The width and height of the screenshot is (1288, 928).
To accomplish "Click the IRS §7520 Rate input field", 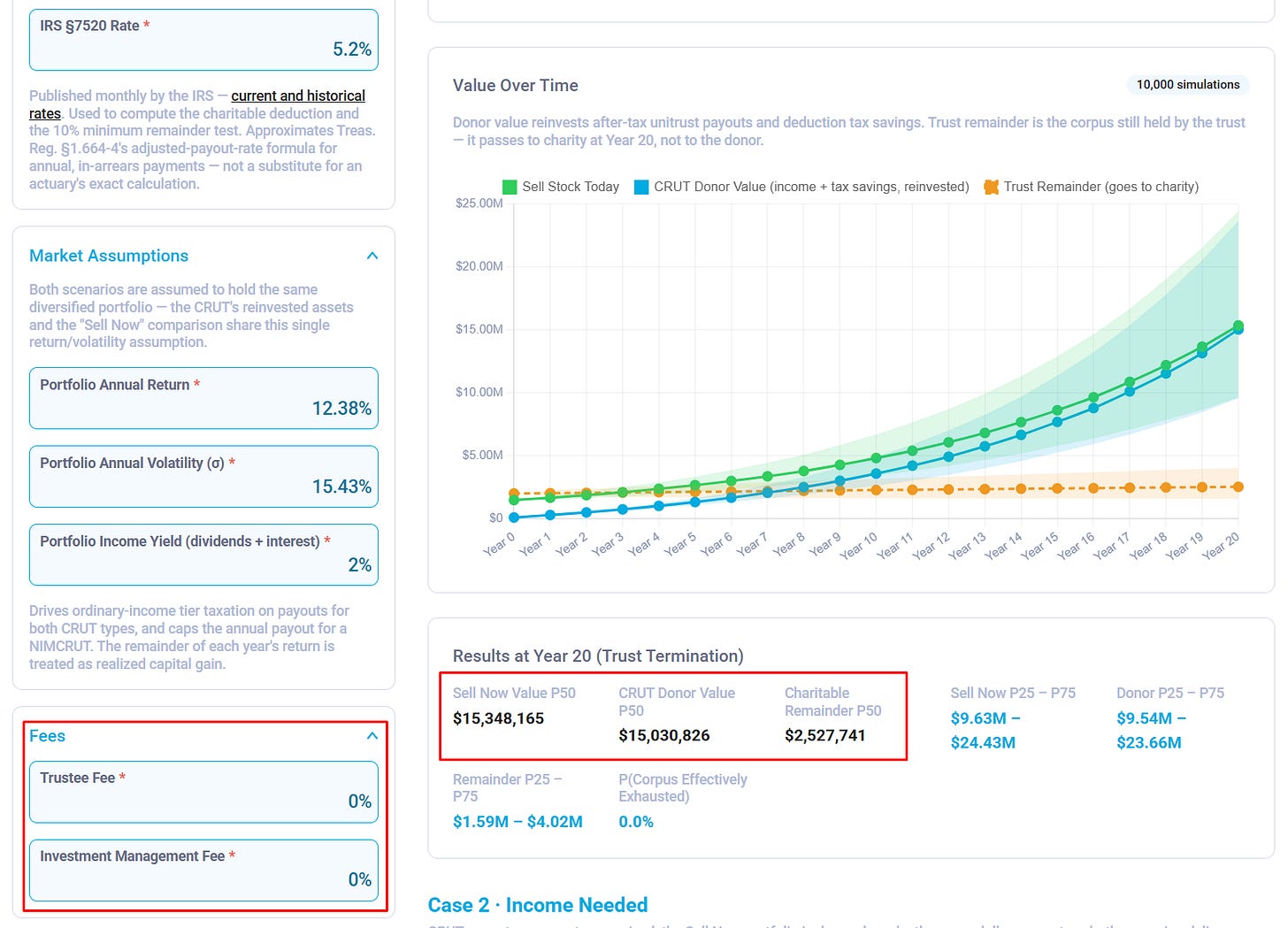I will (203, 40).
